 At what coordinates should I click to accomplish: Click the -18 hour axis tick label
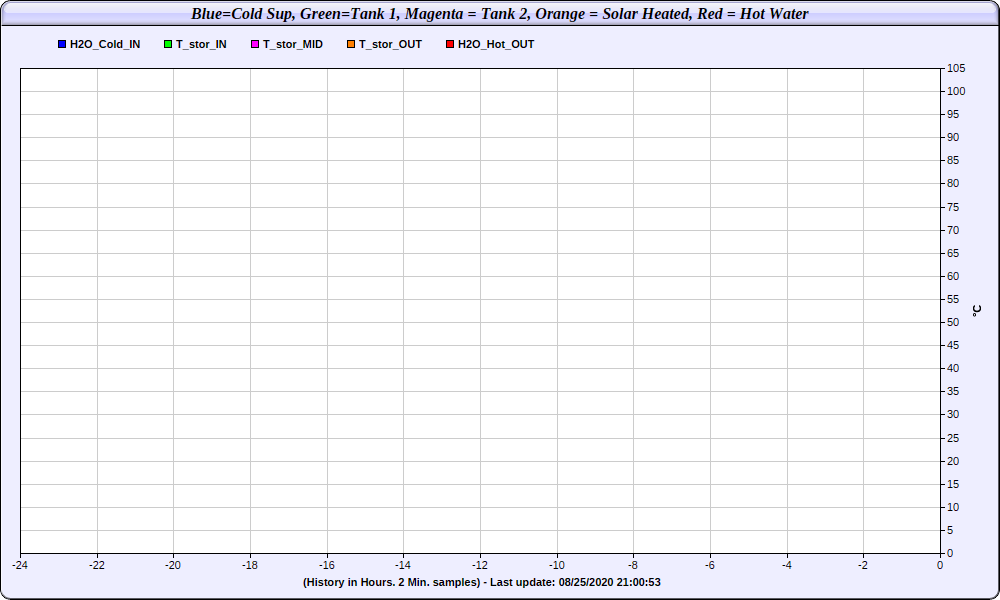click(x=250, y=565)
